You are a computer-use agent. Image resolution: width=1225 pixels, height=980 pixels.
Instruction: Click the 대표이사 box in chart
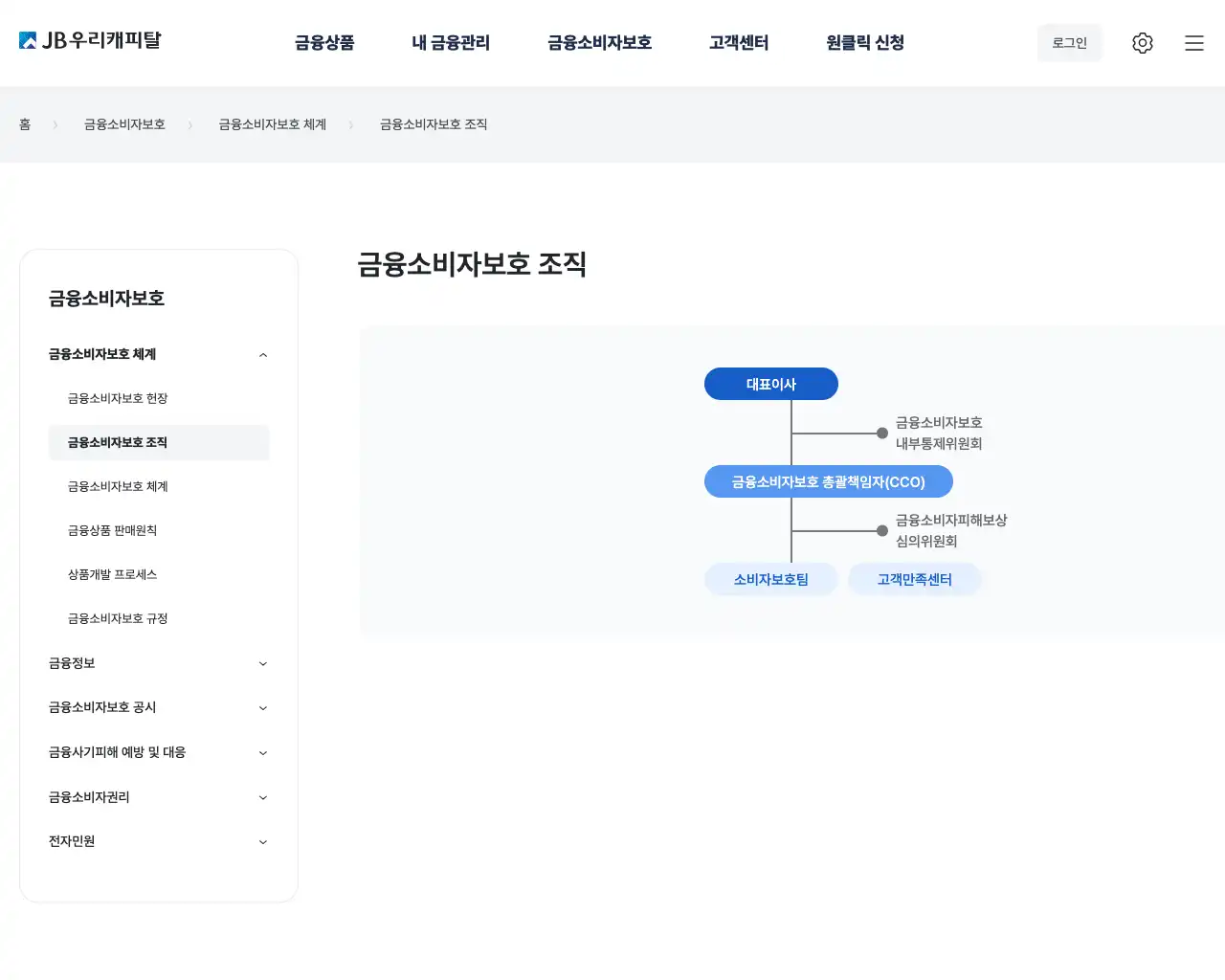pos(771,384)
